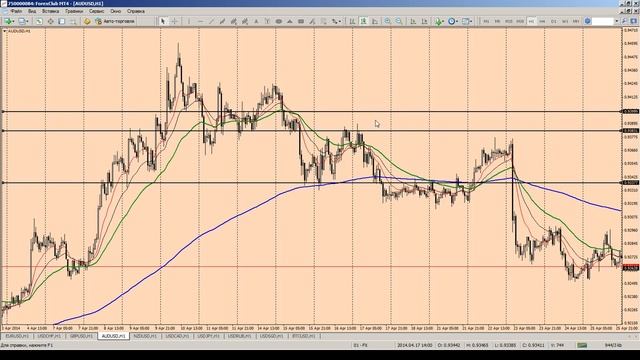The height and width of the screenshot is (360, 640).
Task: Switch timeframe to D1
Action: tap(553, 21)
